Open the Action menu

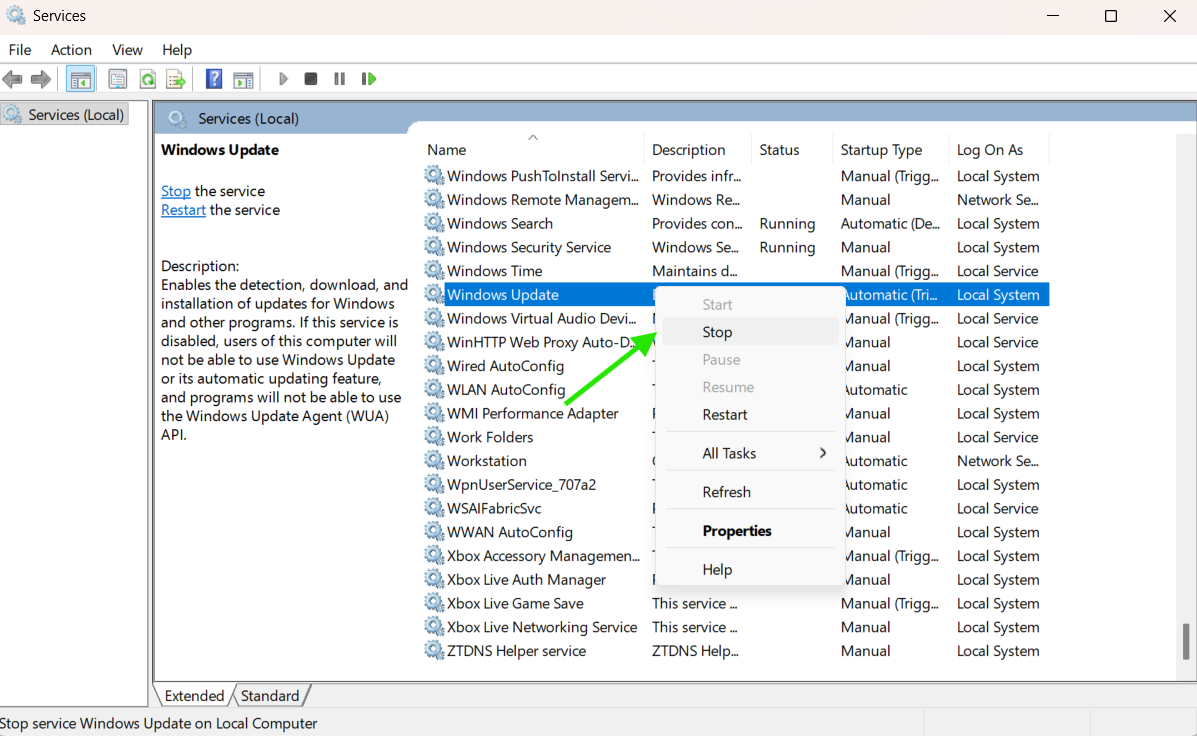[71, 50]
